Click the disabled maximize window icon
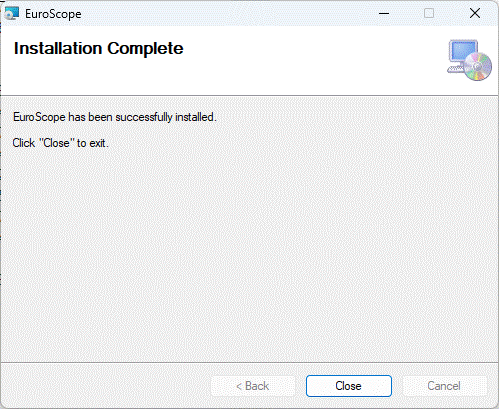The width and height of the screenshot is (499, 409). click(429, 14)
